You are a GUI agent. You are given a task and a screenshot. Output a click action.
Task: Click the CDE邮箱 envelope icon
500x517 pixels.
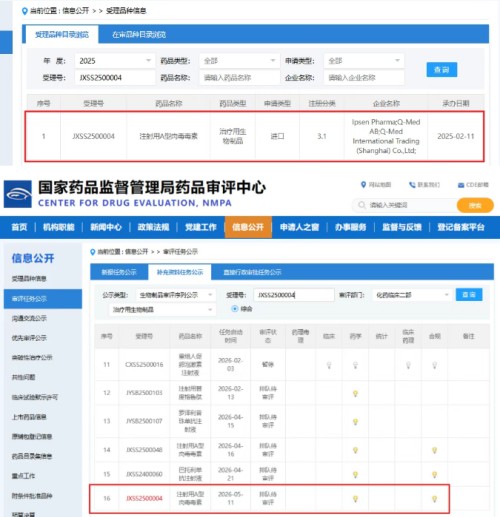pos(461,185)
